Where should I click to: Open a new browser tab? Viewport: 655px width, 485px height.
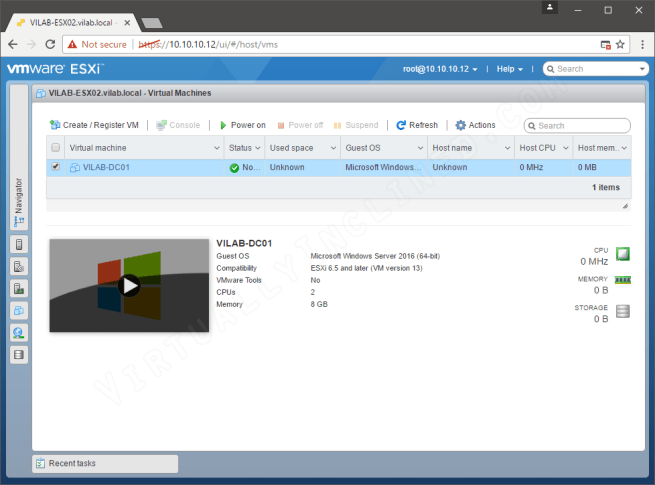pyautogui.click(x=152, y=23)
